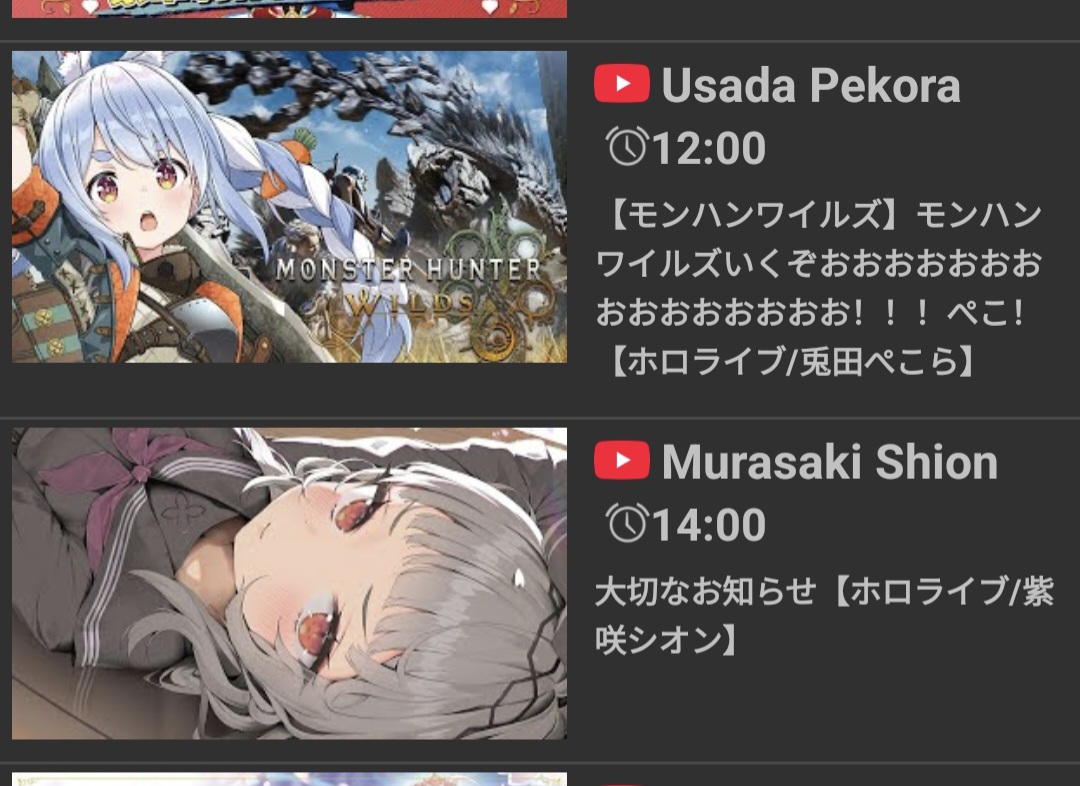Open the Murasaki Shion channel name
The width and height of the screenshot is (1080, 786).
(x=829, y=462)
